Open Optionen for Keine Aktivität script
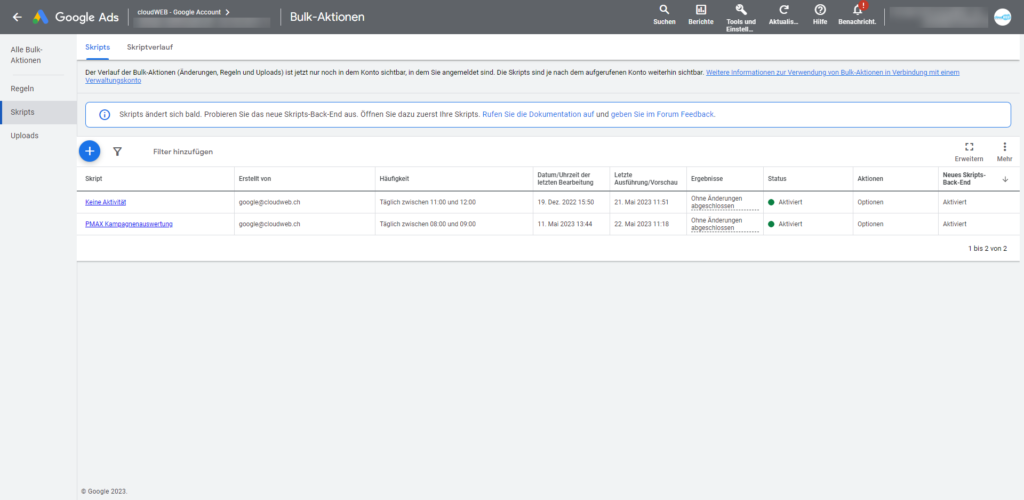This screenshot has height=500, width=1024. (x=871, y=202)
